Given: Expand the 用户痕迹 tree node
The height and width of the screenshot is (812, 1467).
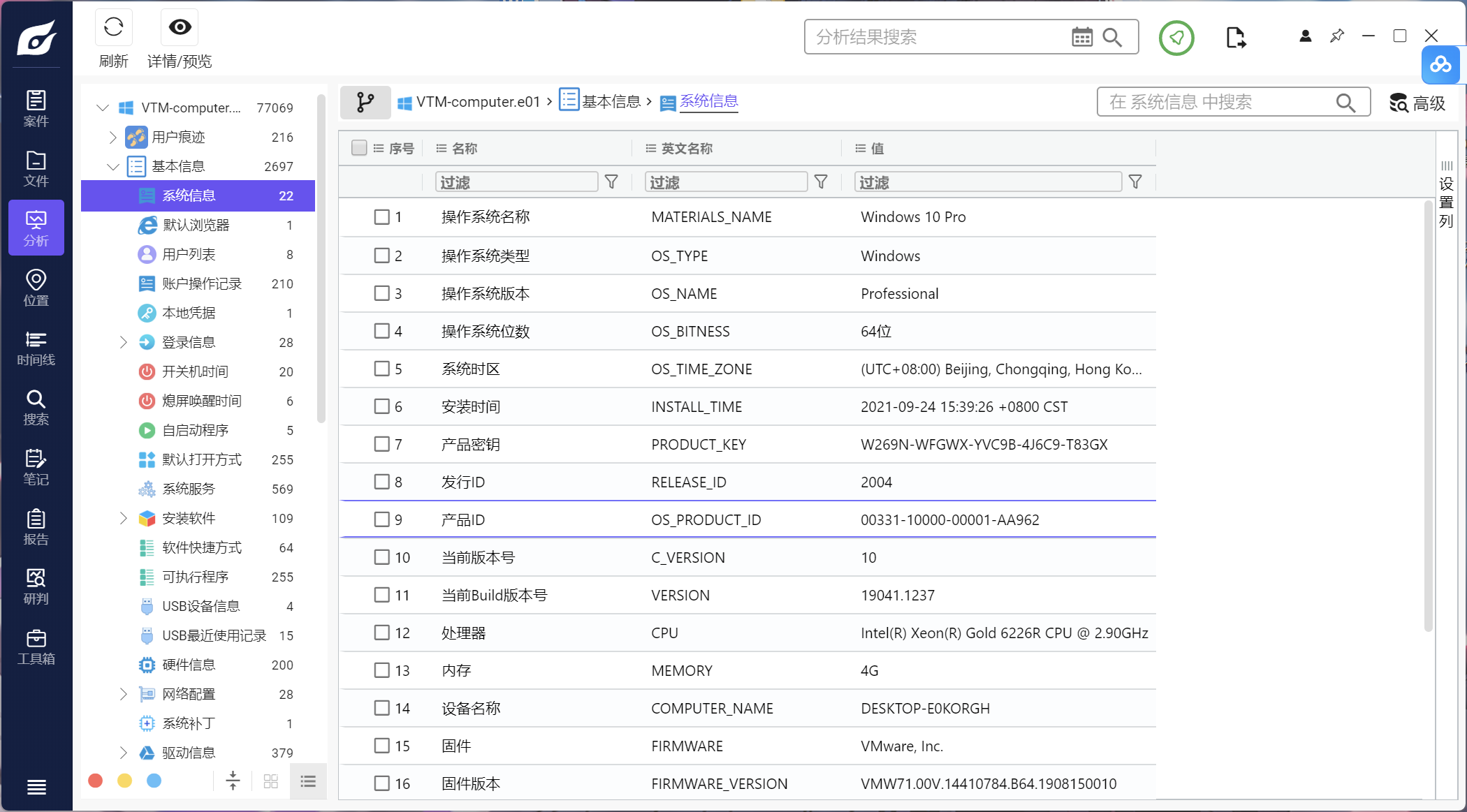Looking at the screenshot, I should (x=113, y=137).
